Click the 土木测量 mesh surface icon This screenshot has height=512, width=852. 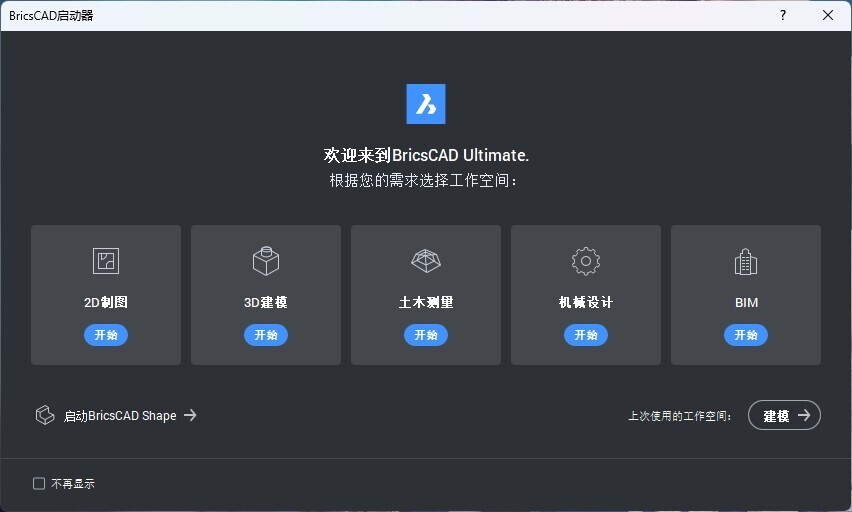[x=425, y=261]
